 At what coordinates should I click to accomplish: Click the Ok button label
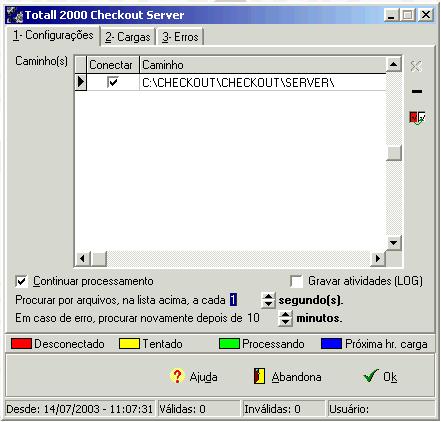[390, 377]
